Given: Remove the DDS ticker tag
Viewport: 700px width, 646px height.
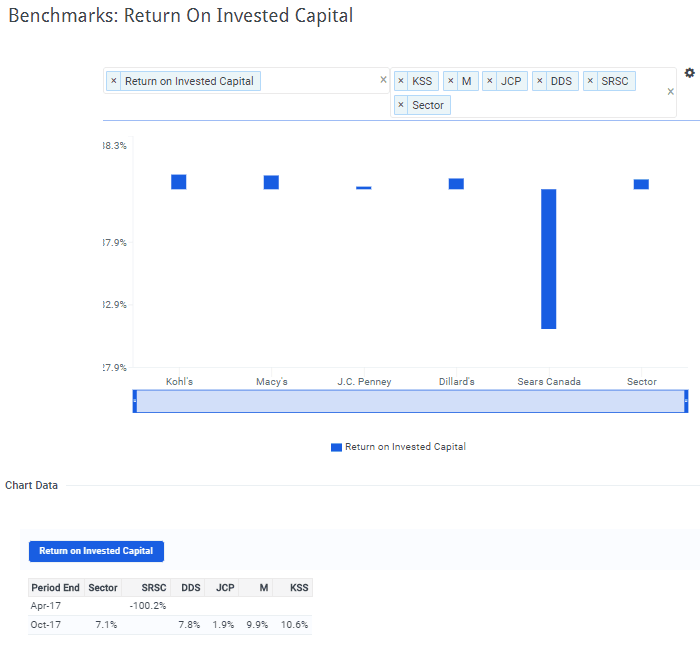Looking at the screenshot, I should [540, 81].
